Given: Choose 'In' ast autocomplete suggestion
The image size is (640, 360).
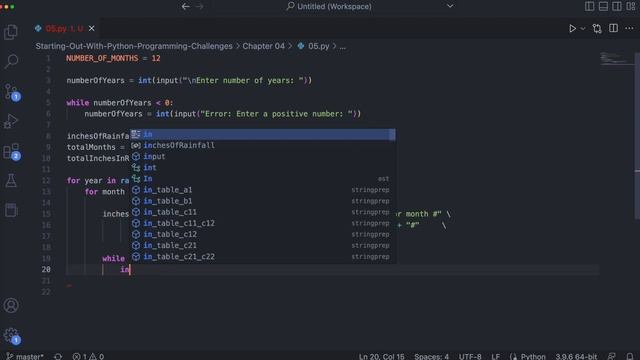Looking at the screenshot, I should pos(263,179).
